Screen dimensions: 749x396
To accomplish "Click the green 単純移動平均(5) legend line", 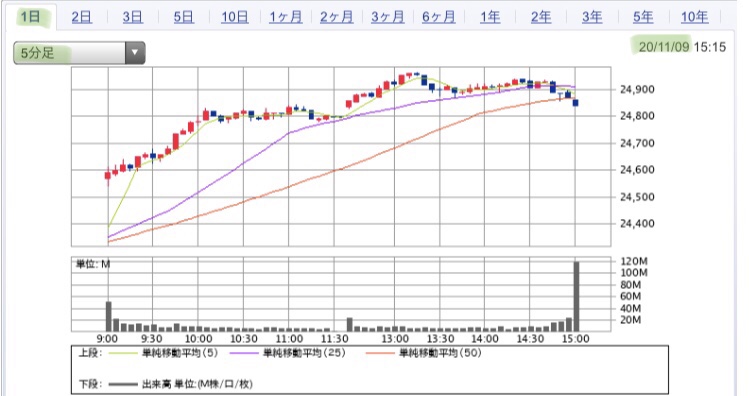I will point(122,354).
